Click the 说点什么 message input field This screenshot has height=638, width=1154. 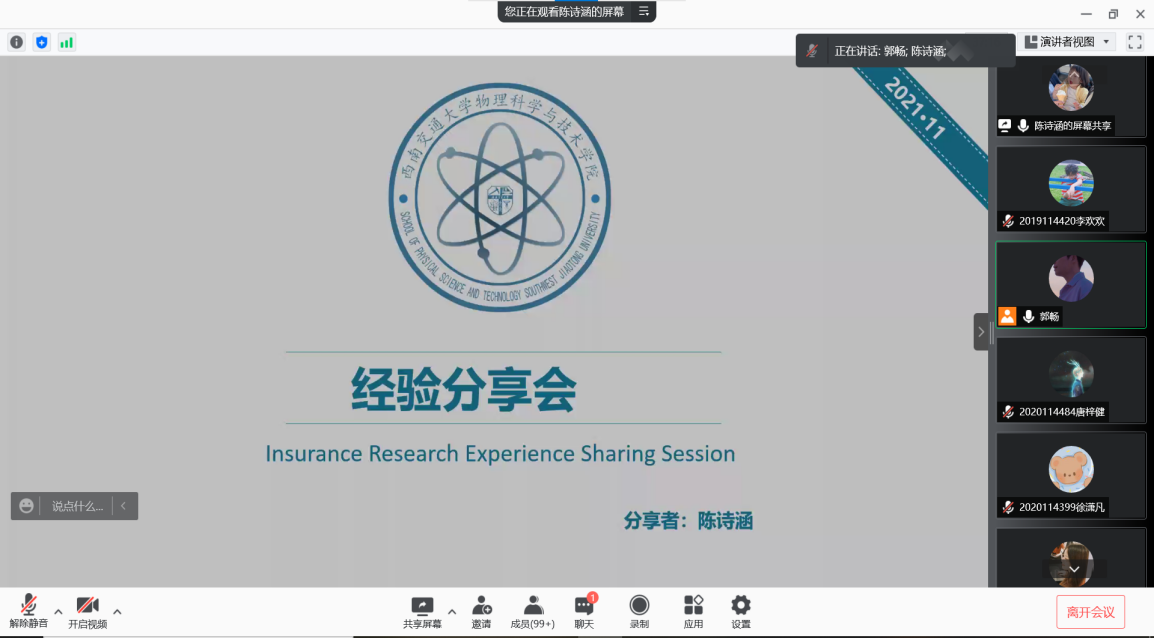click(x=78, y=506)
